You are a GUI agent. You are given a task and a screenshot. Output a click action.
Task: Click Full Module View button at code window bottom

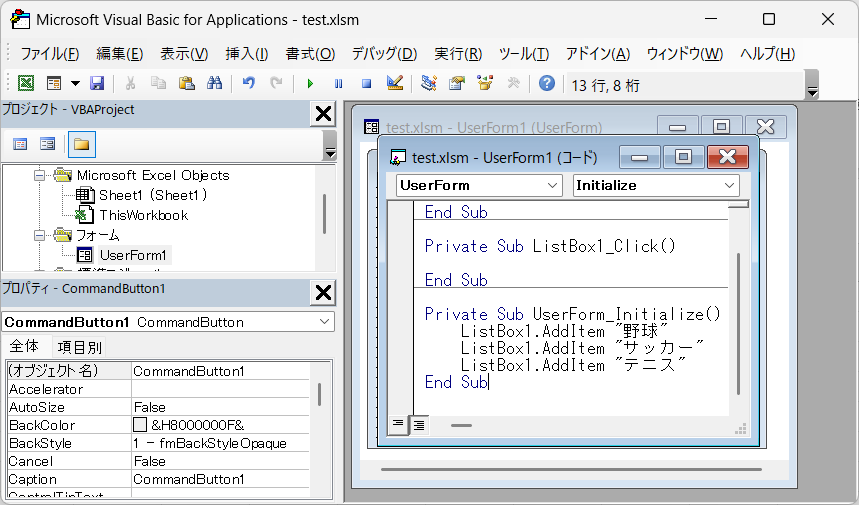419,424
